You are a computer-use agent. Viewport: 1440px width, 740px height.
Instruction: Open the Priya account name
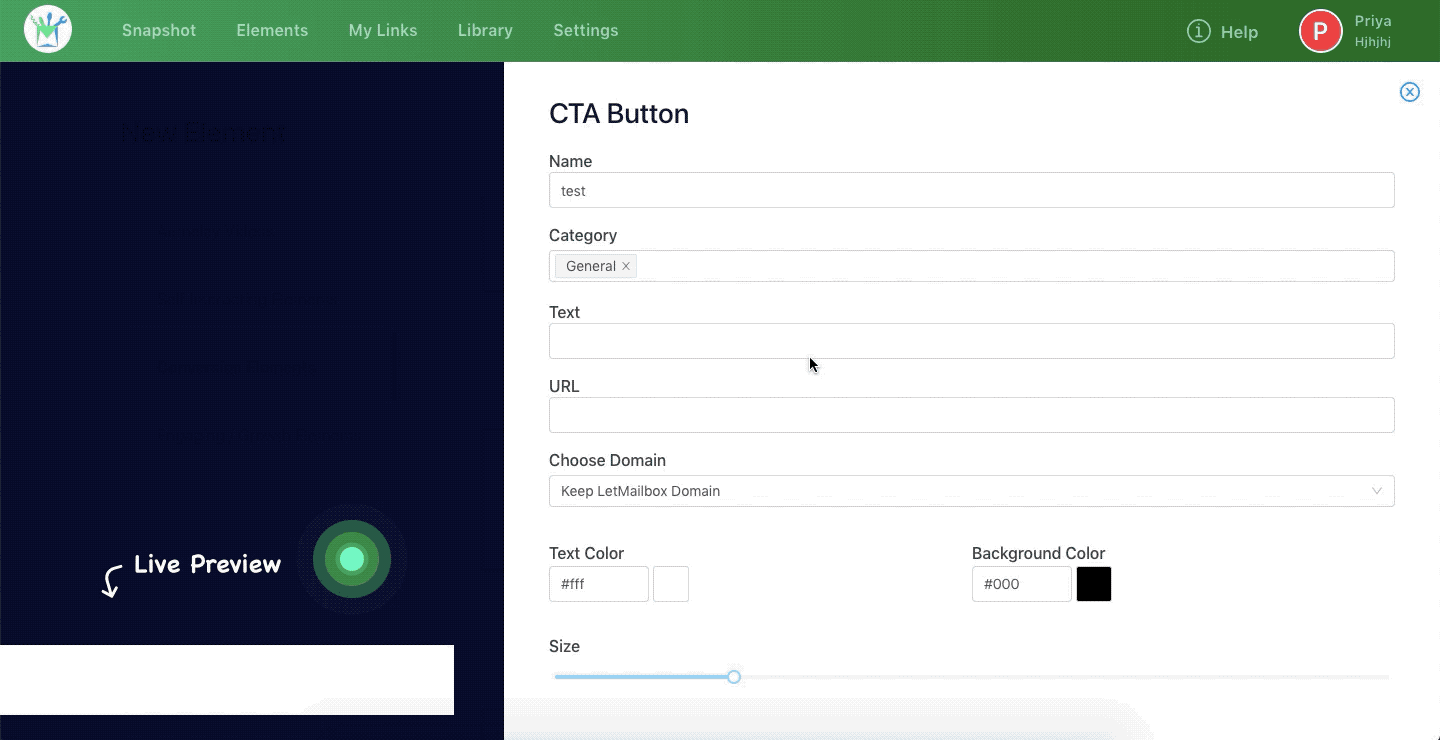pyautogui.click(x=1373, y=21)
